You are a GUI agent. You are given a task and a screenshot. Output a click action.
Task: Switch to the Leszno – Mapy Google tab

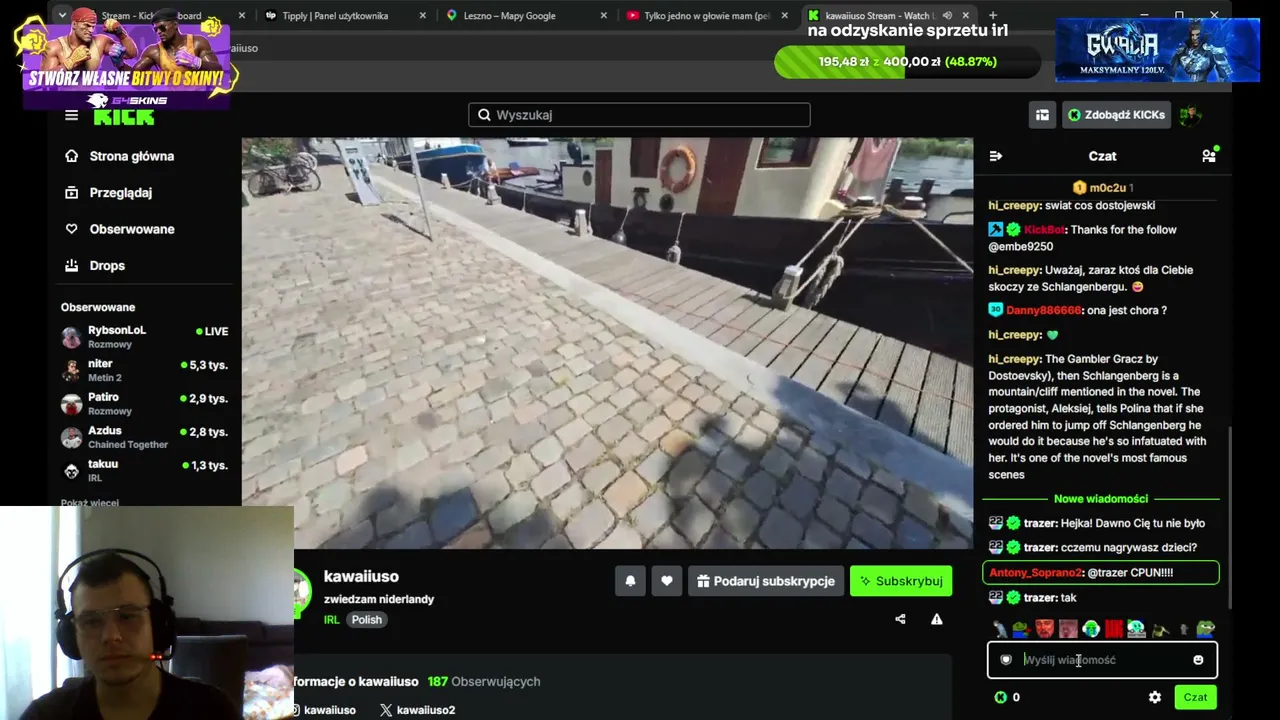click(526, 16)
